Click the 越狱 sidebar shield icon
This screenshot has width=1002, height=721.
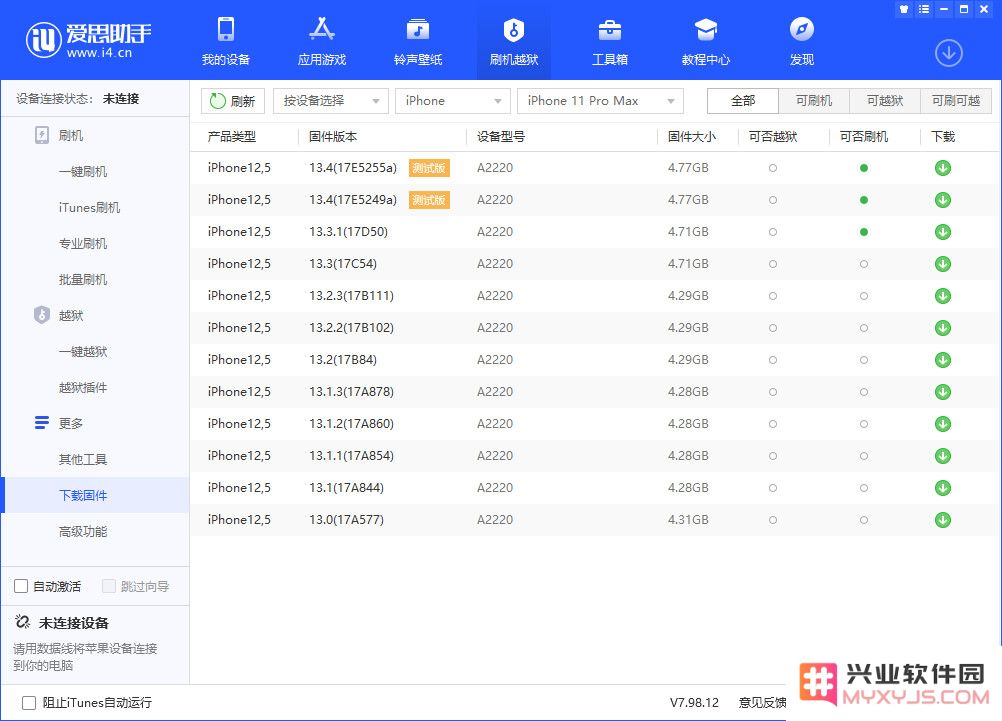click(42, 315)
